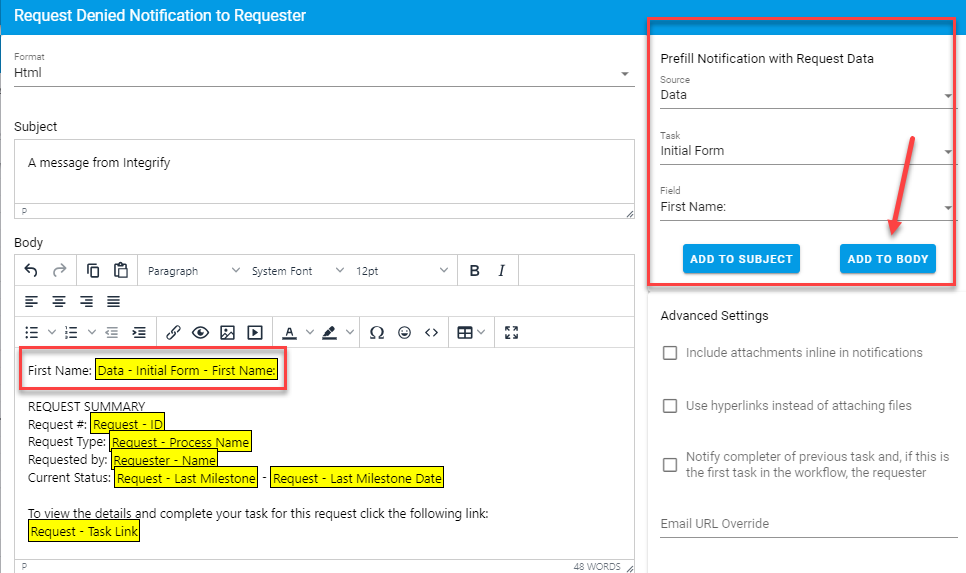This screenshot has height=573, width=966.
Task: Open the Paragraph block style menu
Action: pos(193,271)
